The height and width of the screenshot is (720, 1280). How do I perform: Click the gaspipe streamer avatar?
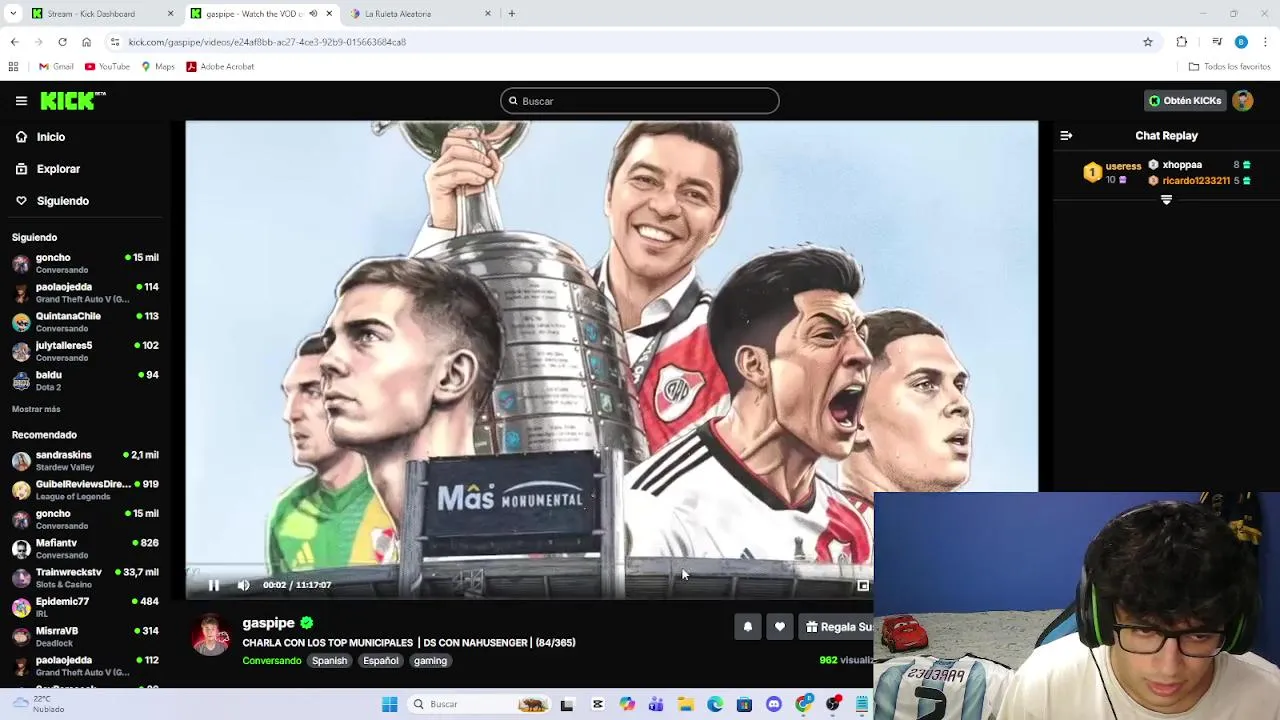point(211,636)
